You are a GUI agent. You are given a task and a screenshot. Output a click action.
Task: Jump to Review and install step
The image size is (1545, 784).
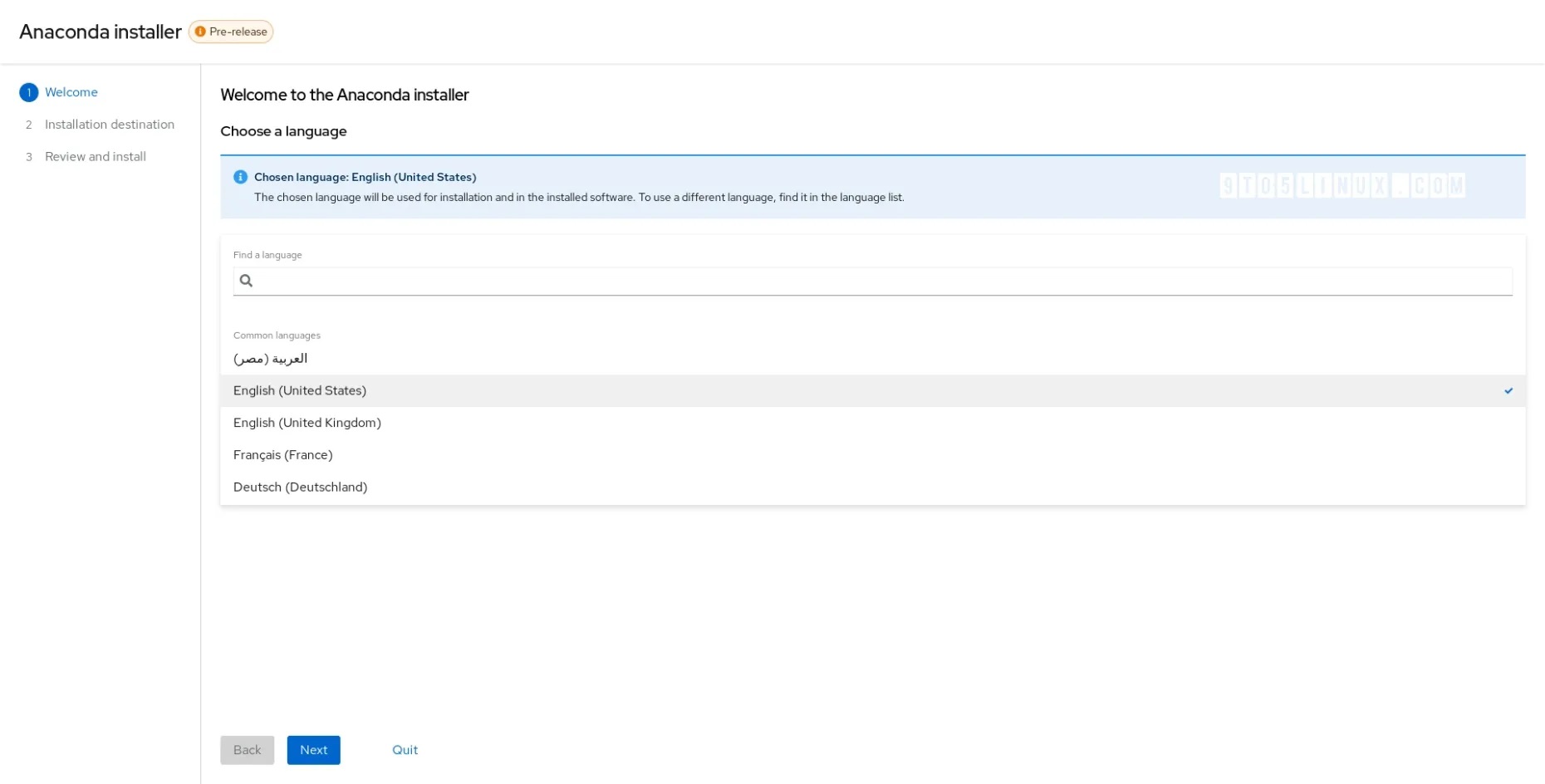pyautogui.click(x=96, y=157)
